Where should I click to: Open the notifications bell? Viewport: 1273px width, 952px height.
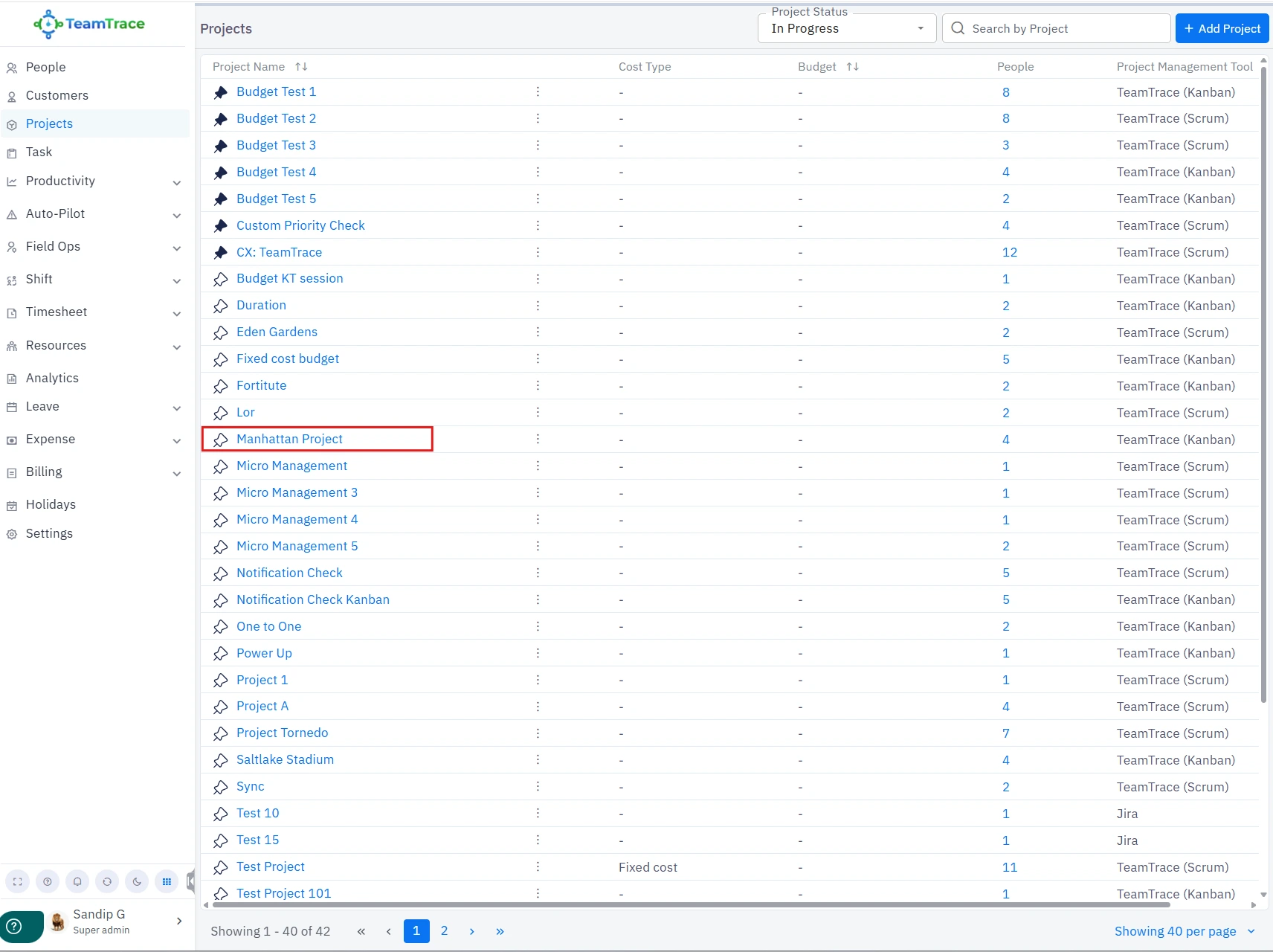(x=77, y=881)
